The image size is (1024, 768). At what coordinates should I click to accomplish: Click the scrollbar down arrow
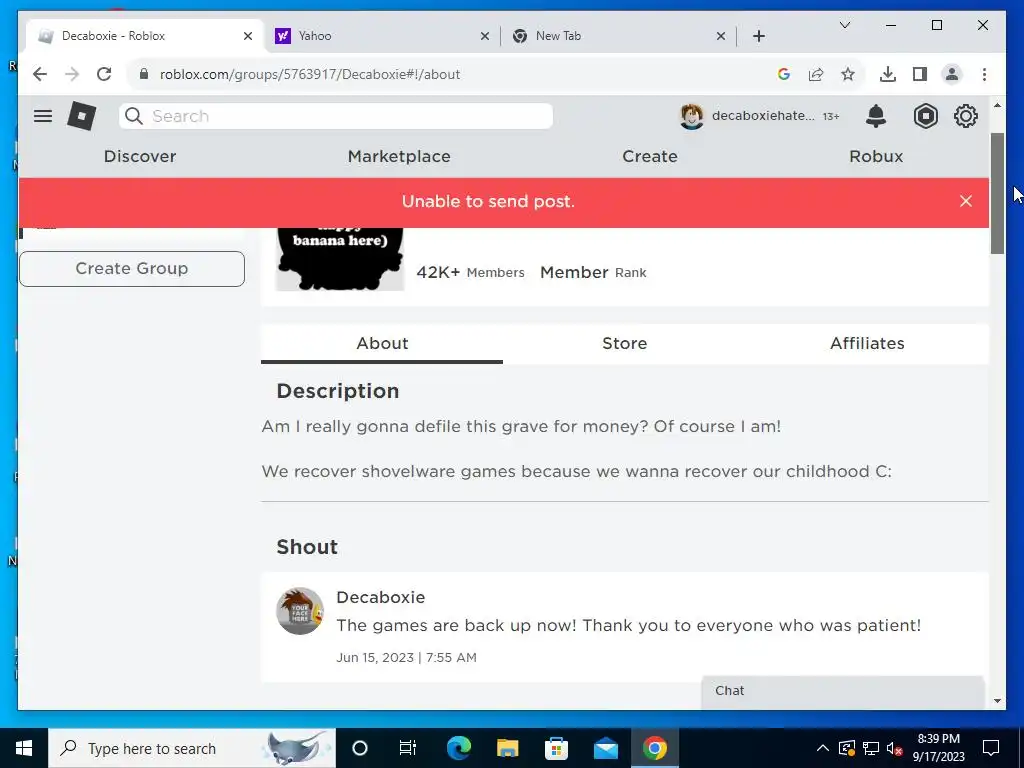[997, 701]
